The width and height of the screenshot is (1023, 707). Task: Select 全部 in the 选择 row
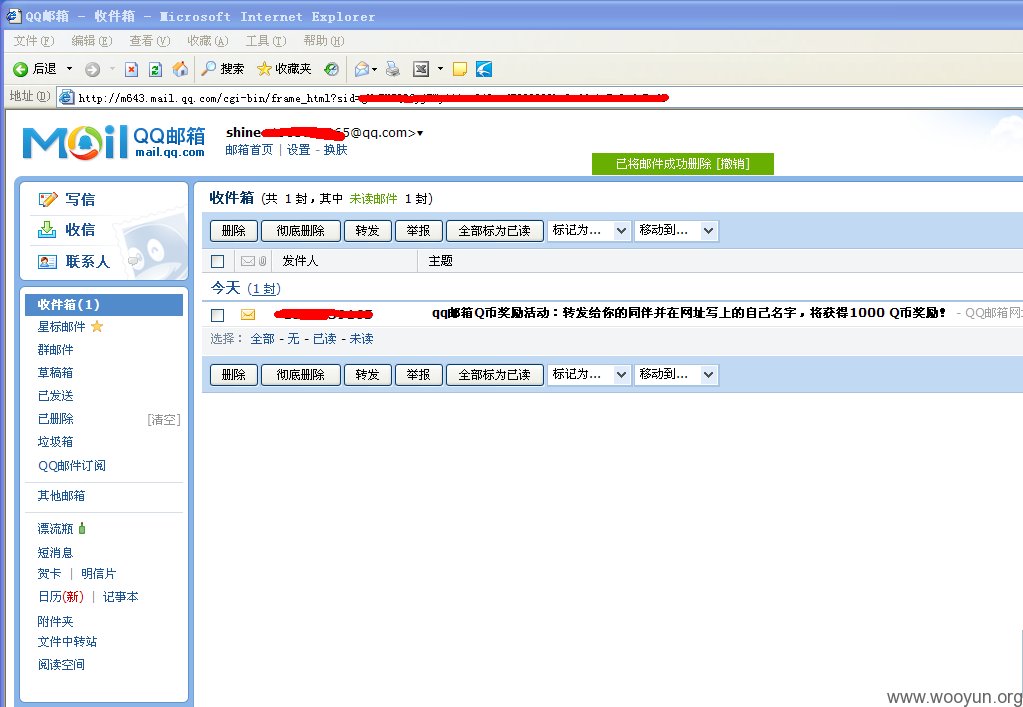[262, 338]
